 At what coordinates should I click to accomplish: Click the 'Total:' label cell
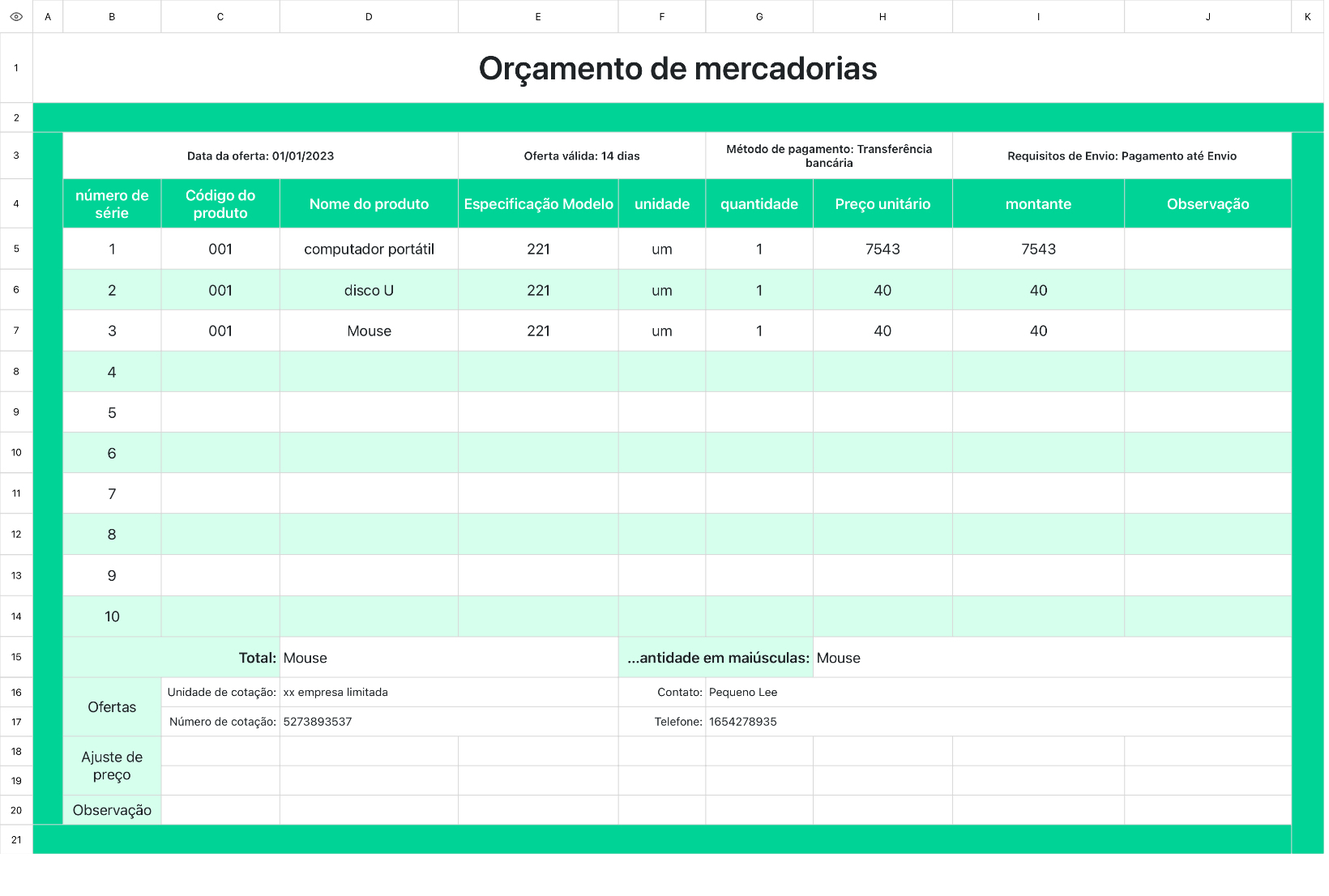point(171,657)
